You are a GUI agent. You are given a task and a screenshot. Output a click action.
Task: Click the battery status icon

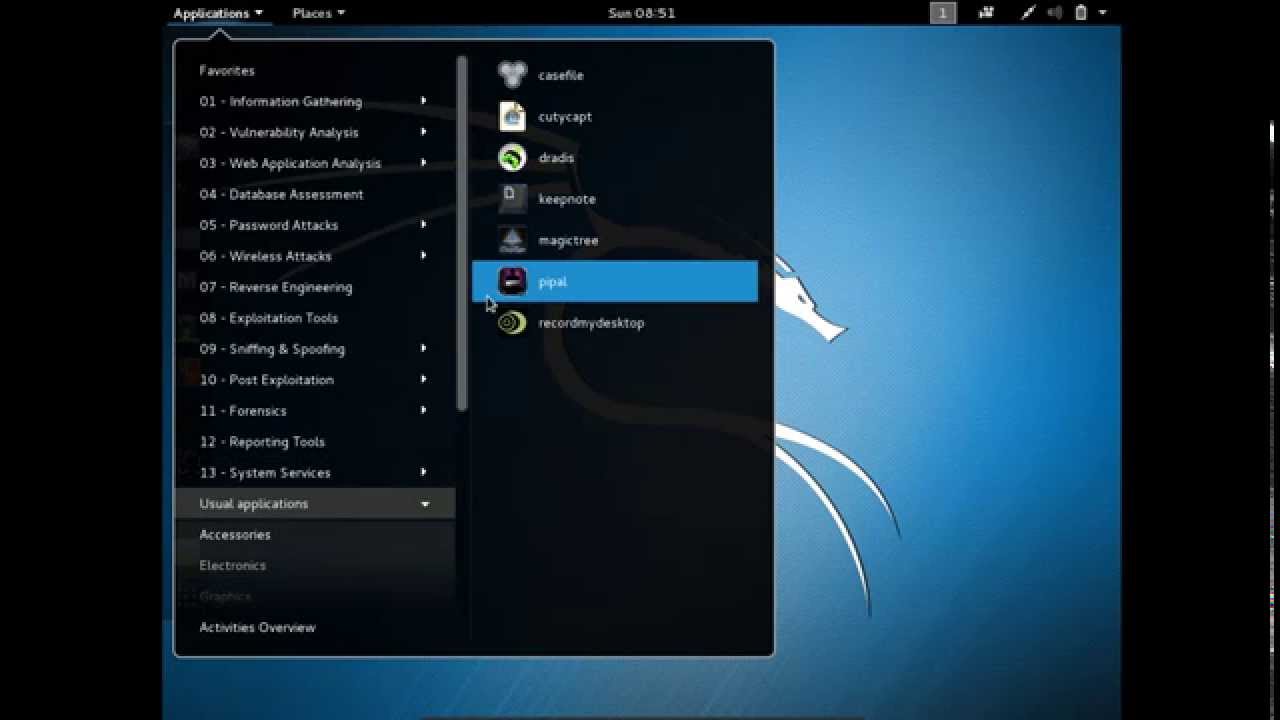click(x=1081, y=13)
